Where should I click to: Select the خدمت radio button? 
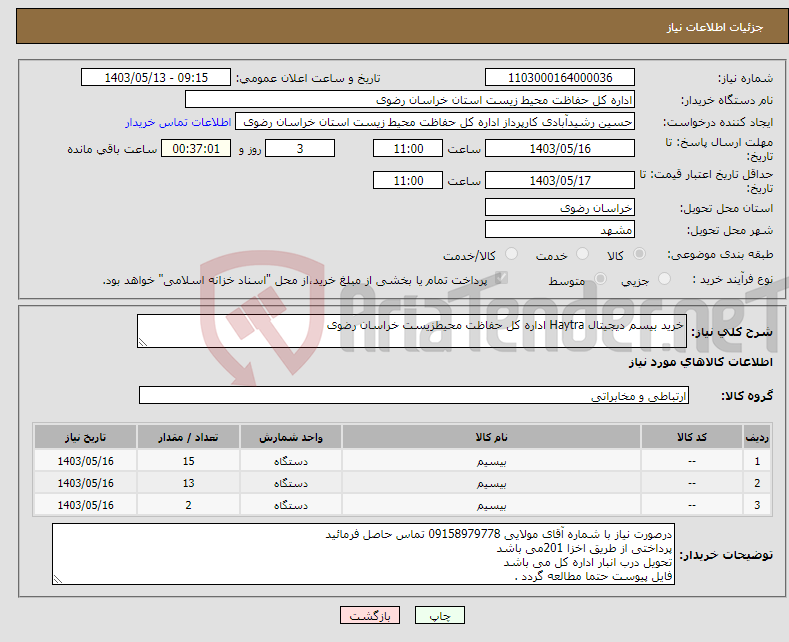pyautogui.click(x=582, y=254)
